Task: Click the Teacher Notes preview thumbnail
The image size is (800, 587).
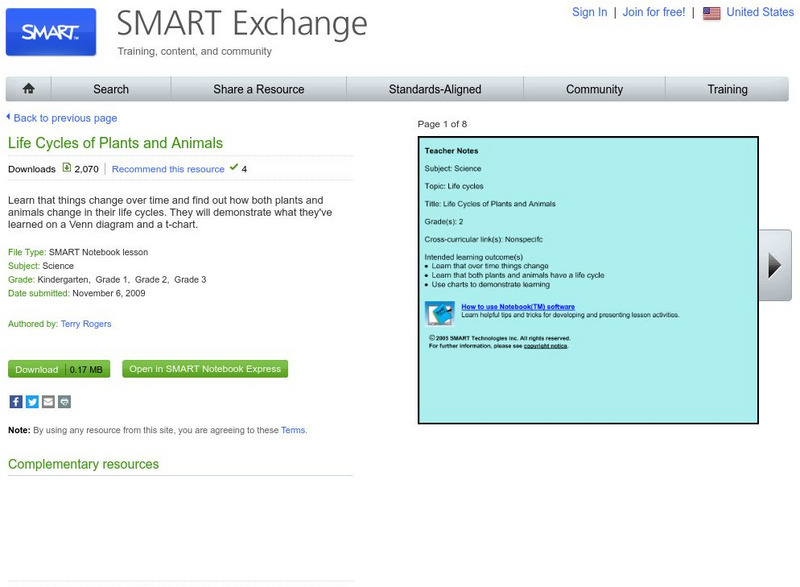Action: click(587, 280)
